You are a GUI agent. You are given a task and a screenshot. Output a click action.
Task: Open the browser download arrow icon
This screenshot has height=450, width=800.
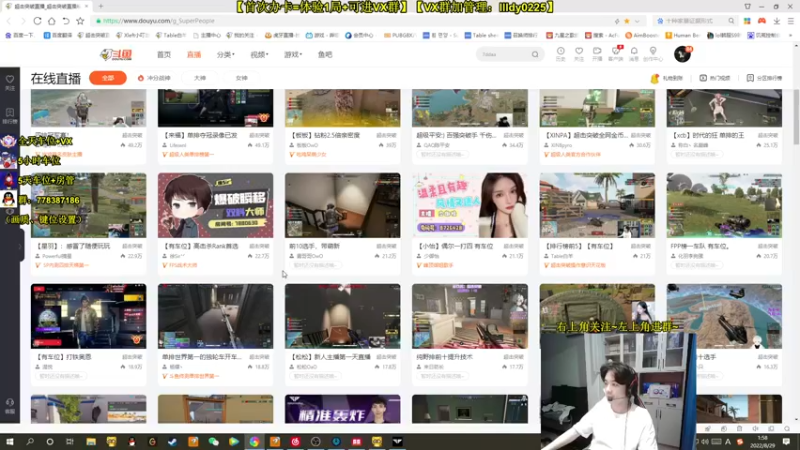click(x=777, y=21)
